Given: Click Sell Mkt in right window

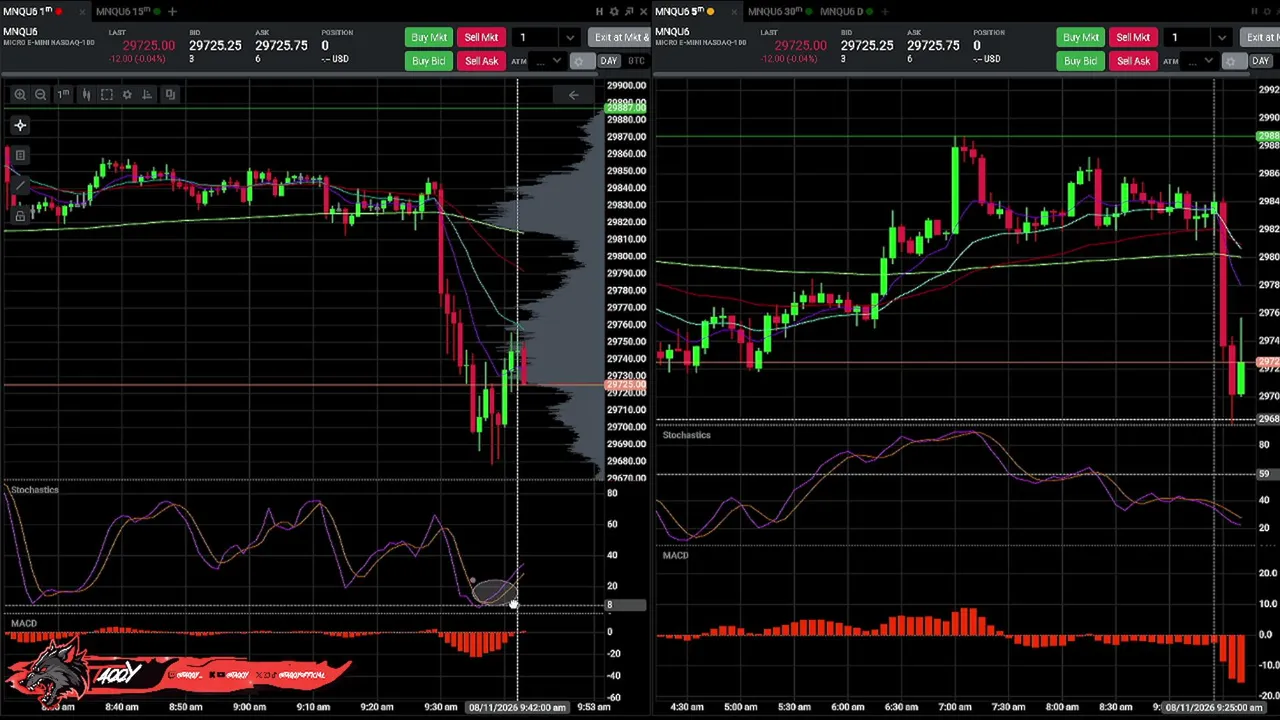Looking at the screenshot, I should 1133,38.
